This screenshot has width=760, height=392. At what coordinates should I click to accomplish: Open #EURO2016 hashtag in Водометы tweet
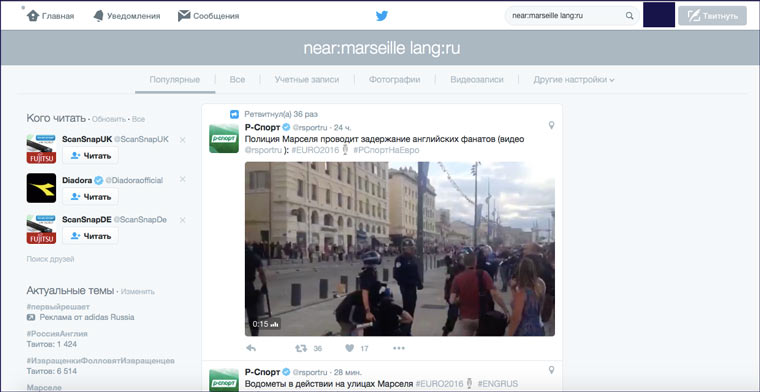[440, 384]
